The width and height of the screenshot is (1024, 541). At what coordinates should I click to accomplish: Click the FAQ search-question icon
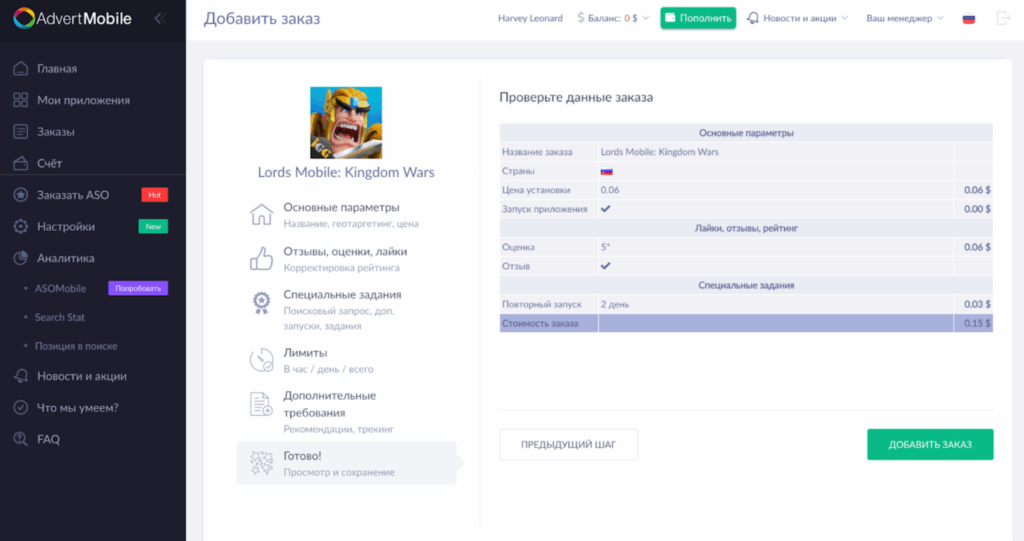[x=21, y=439]
